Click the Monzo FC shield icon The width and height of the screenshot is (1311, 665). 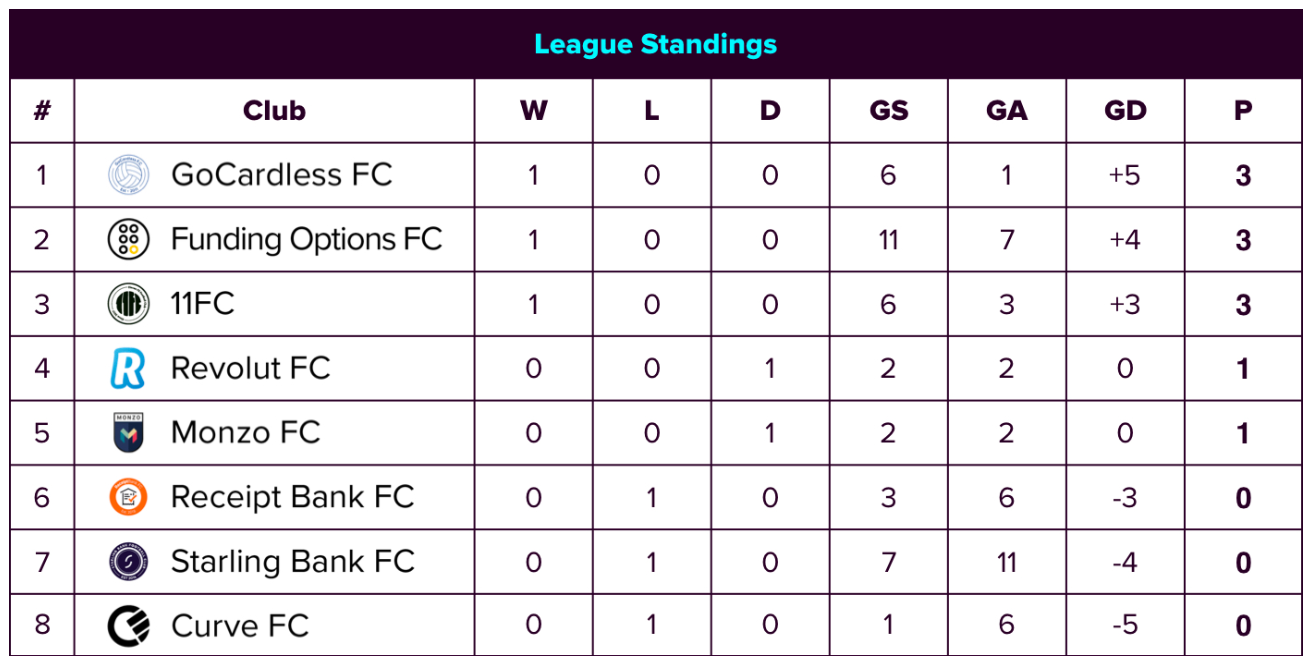click(x=128, y=433)
